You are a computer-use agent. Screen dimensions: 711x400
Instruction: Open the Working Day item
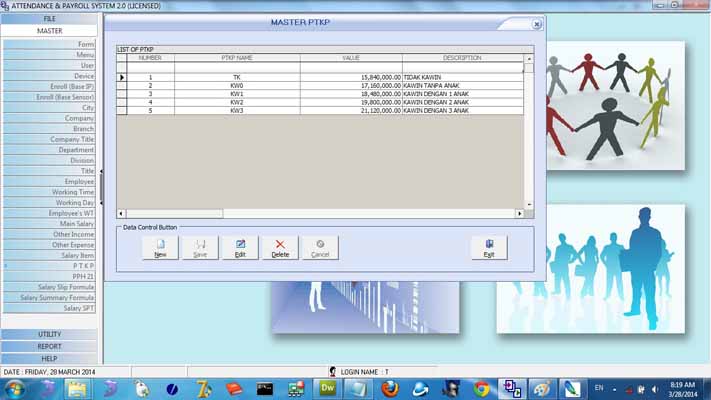click(x=49, y=203)
